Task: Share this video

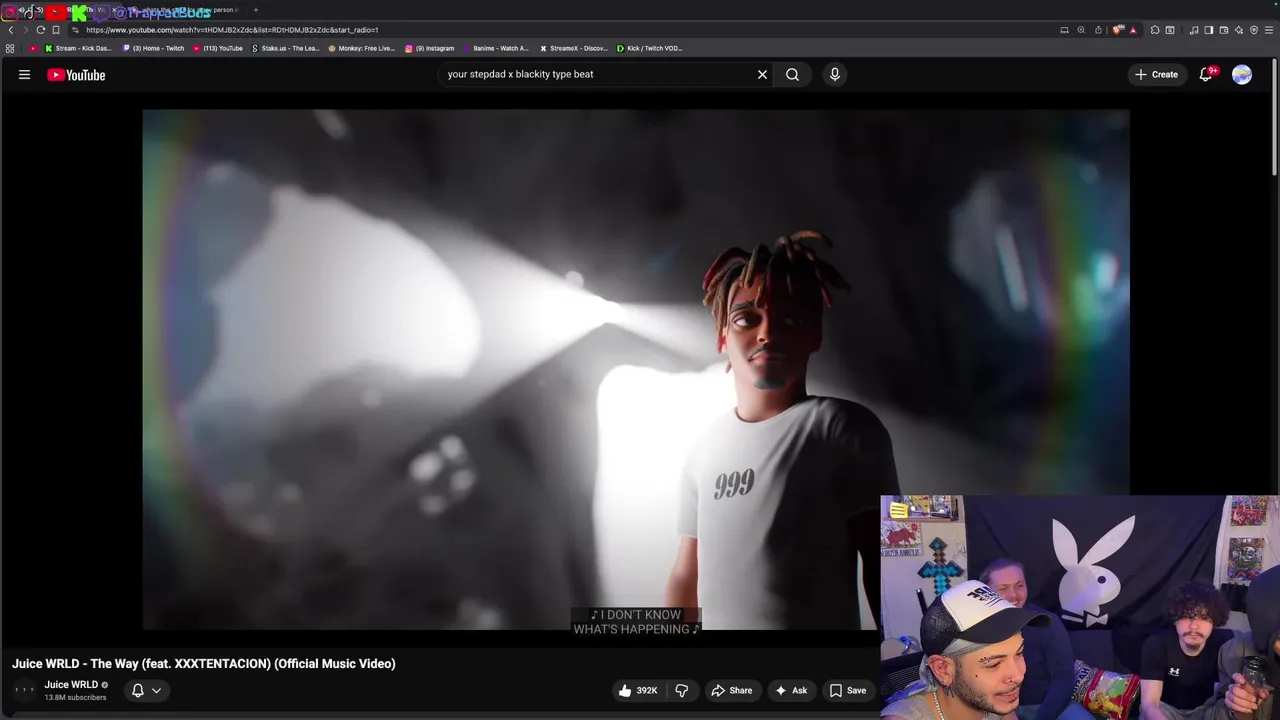Action: [x=732, y=690]
